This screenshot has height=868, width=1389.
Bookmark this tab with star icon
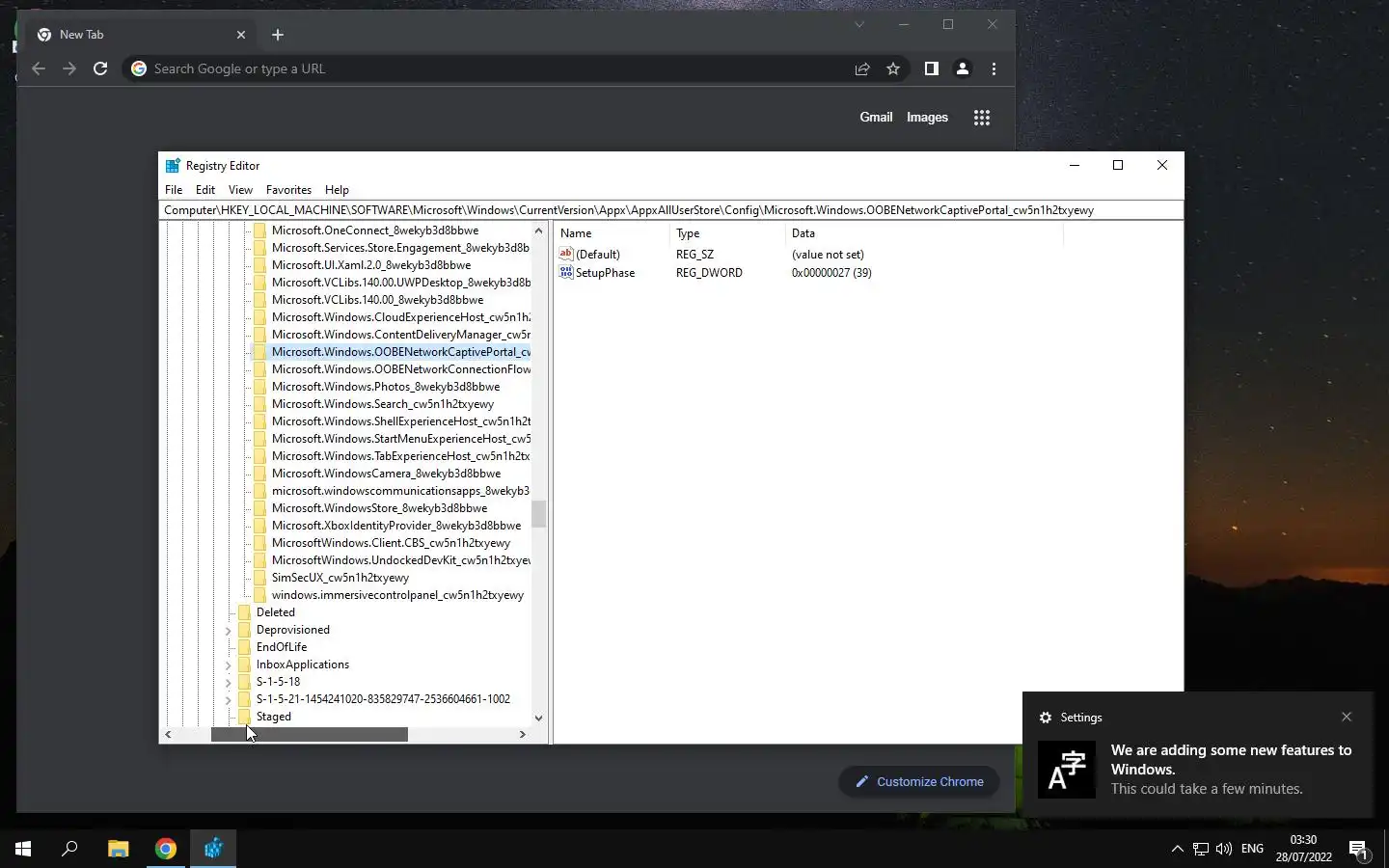click(893, 68)
